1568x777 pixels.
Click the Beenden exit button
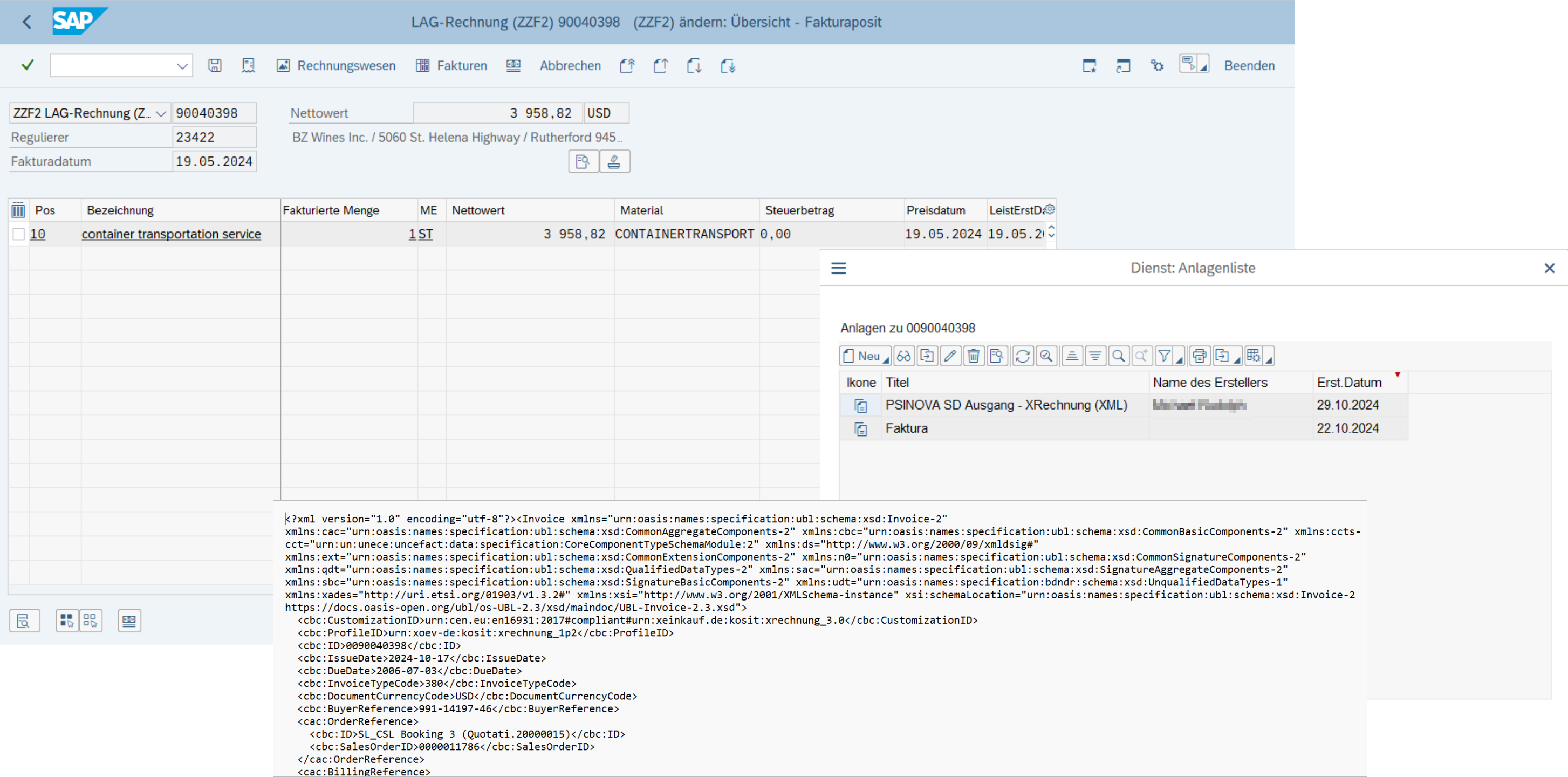point(1249,65)
